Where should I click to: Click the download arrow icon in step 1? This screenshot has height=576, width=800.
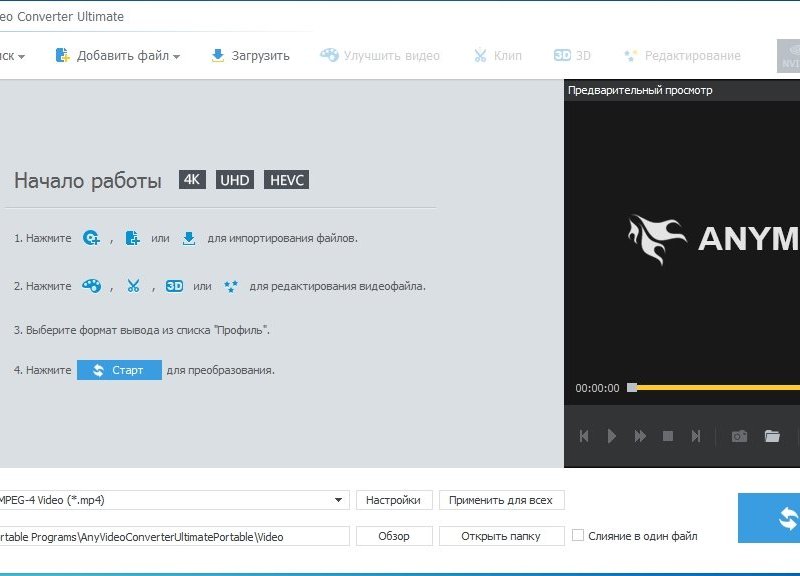(189, 238)
